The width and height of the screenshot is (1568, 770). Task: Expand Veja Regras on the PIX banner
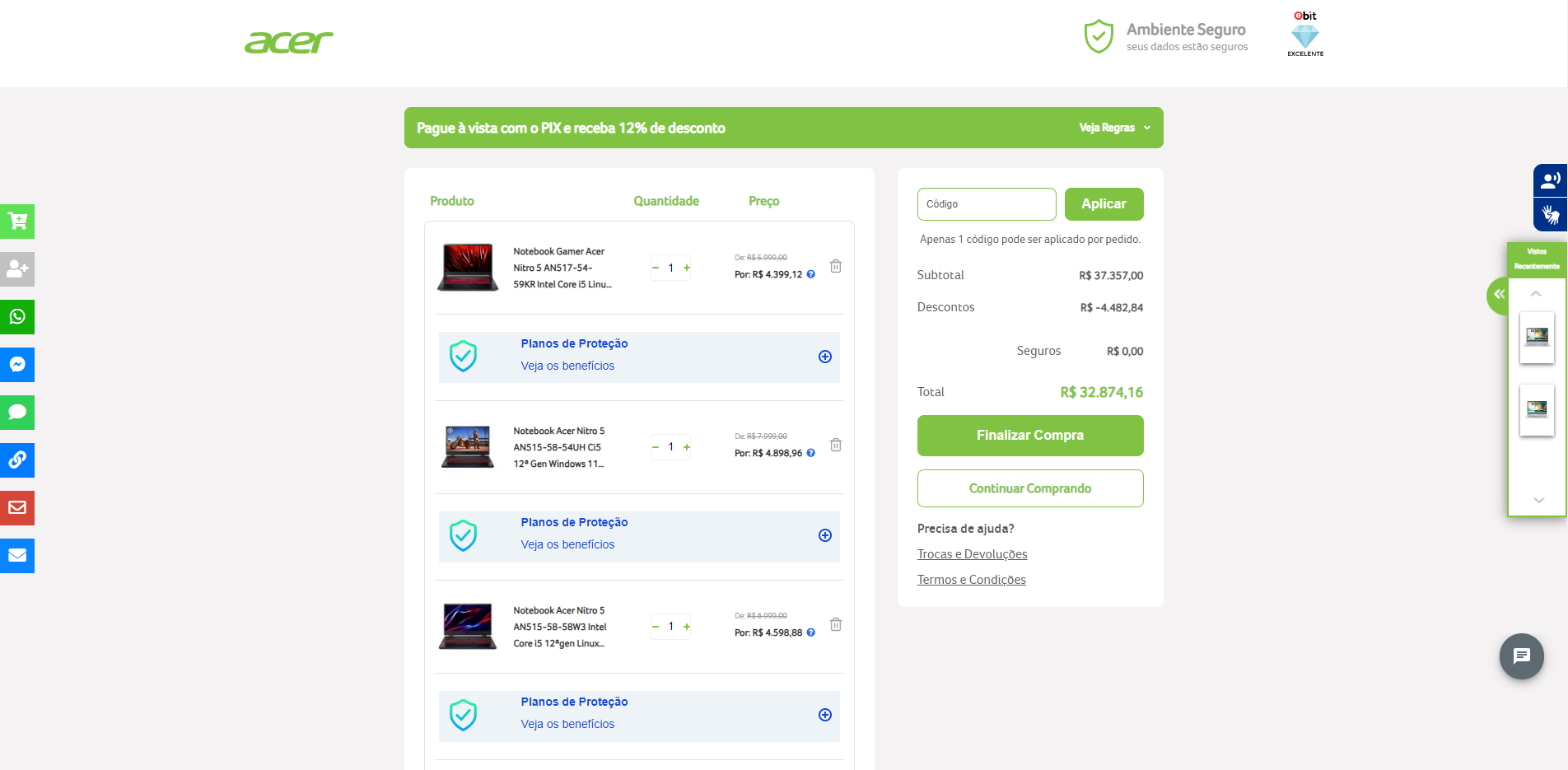pos(1115,128)
